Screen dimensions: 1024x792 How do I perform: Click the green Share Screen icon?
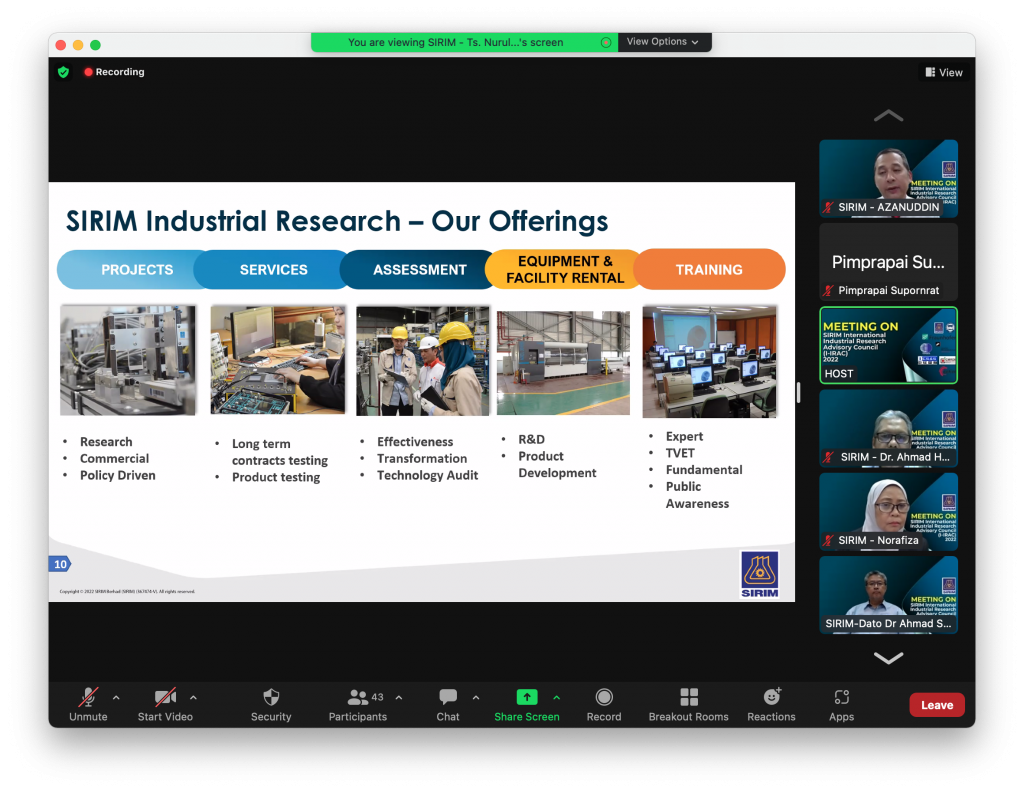pos(527,697)
